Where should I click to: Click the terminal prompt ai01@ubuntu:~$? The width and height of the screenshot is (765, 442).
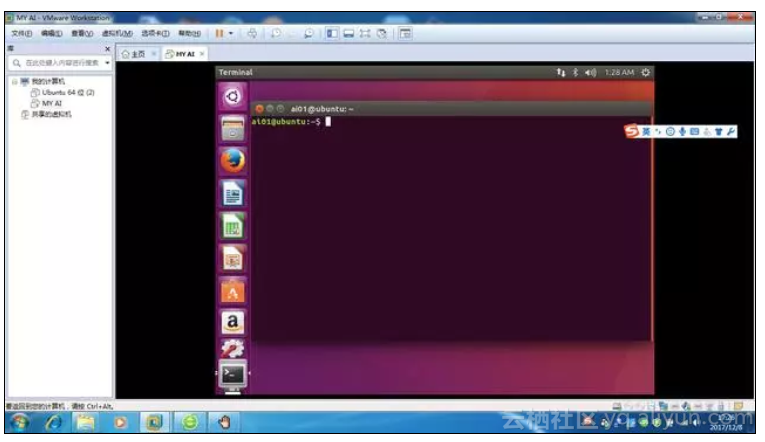click(x=286, y=121)
